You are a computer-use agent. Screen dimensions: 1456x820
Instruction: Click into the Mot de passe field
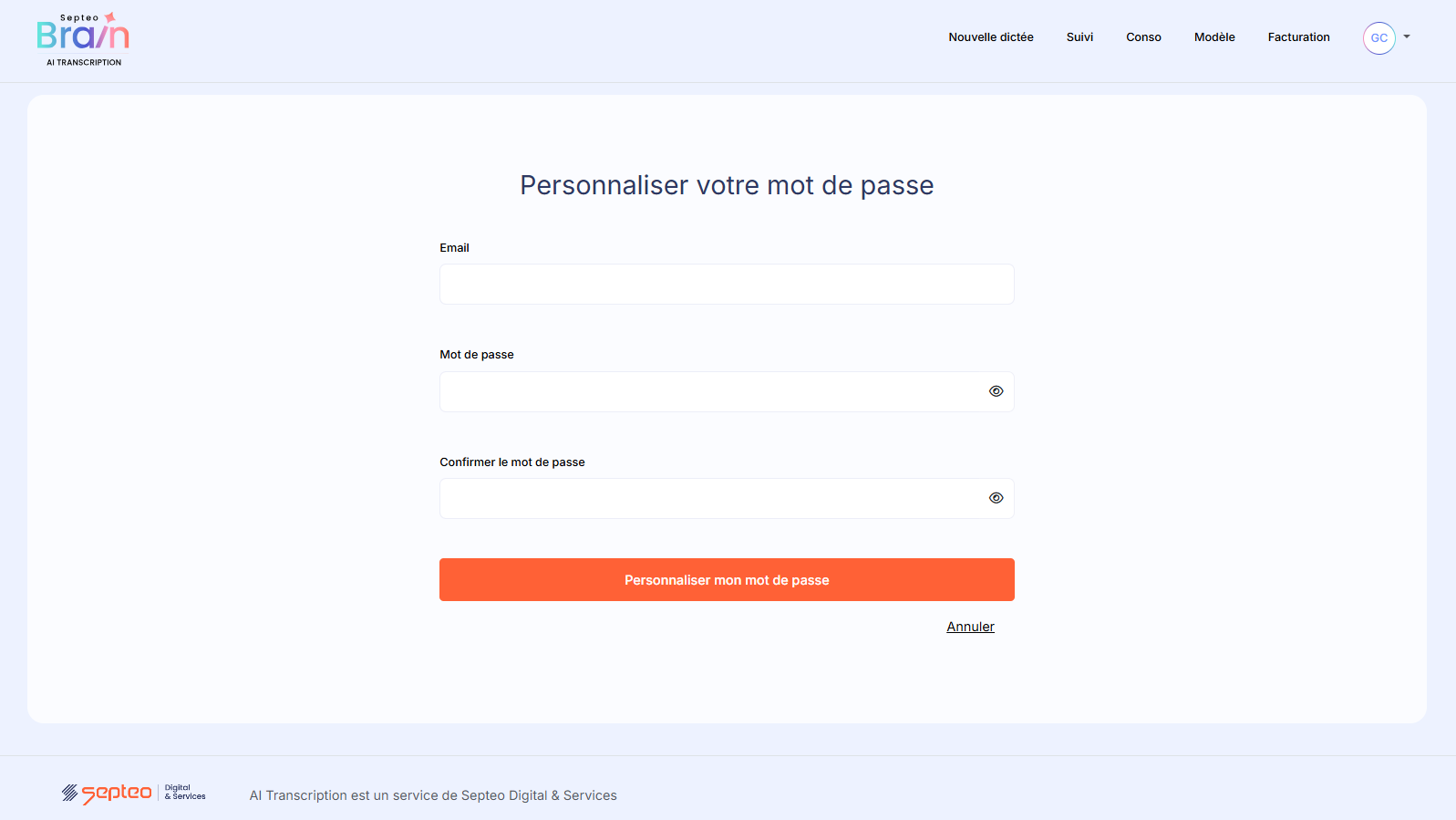coord(711,392)
